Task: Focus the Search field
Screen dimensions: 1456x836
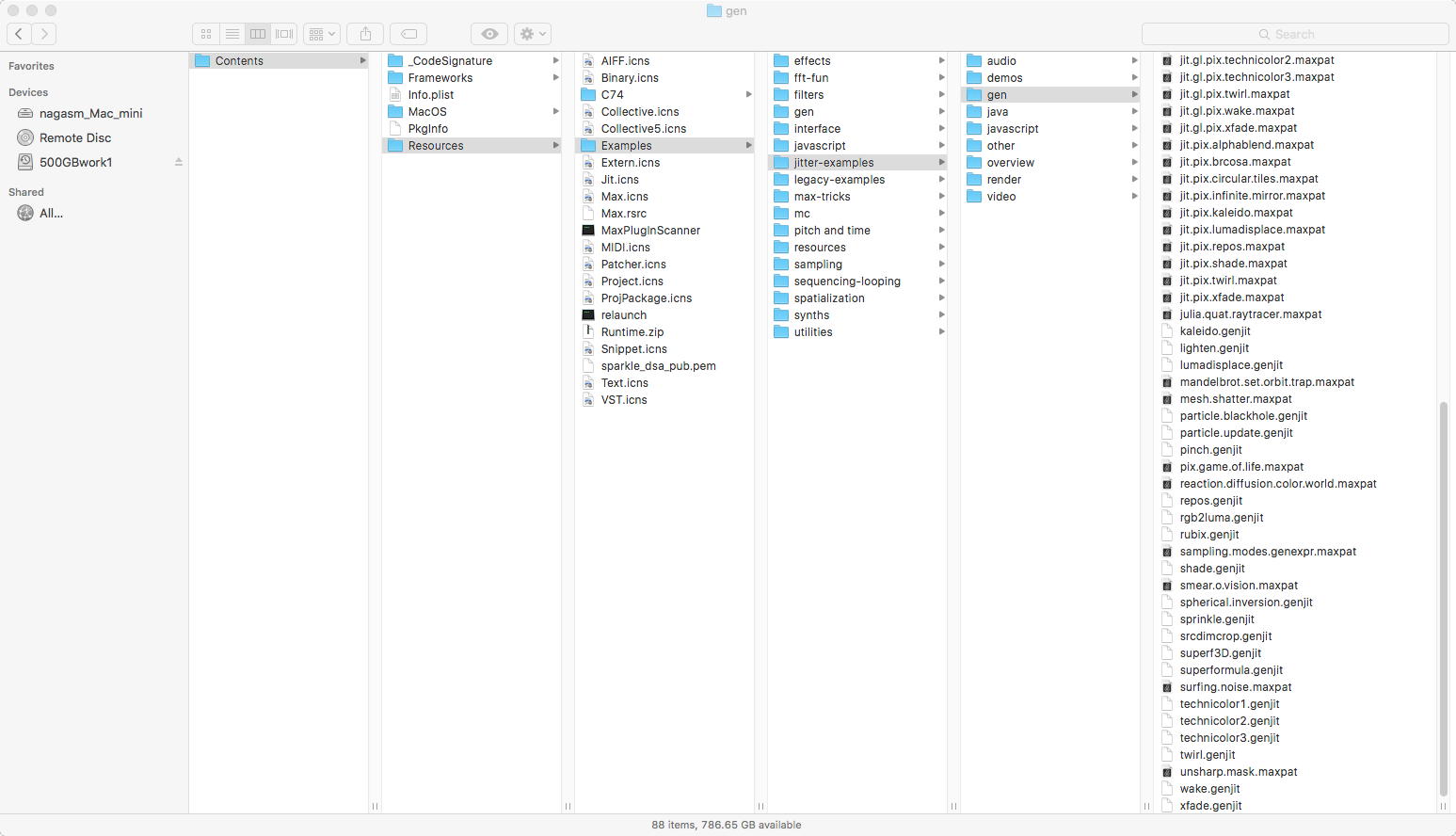Action: (x=1295, y=34)
